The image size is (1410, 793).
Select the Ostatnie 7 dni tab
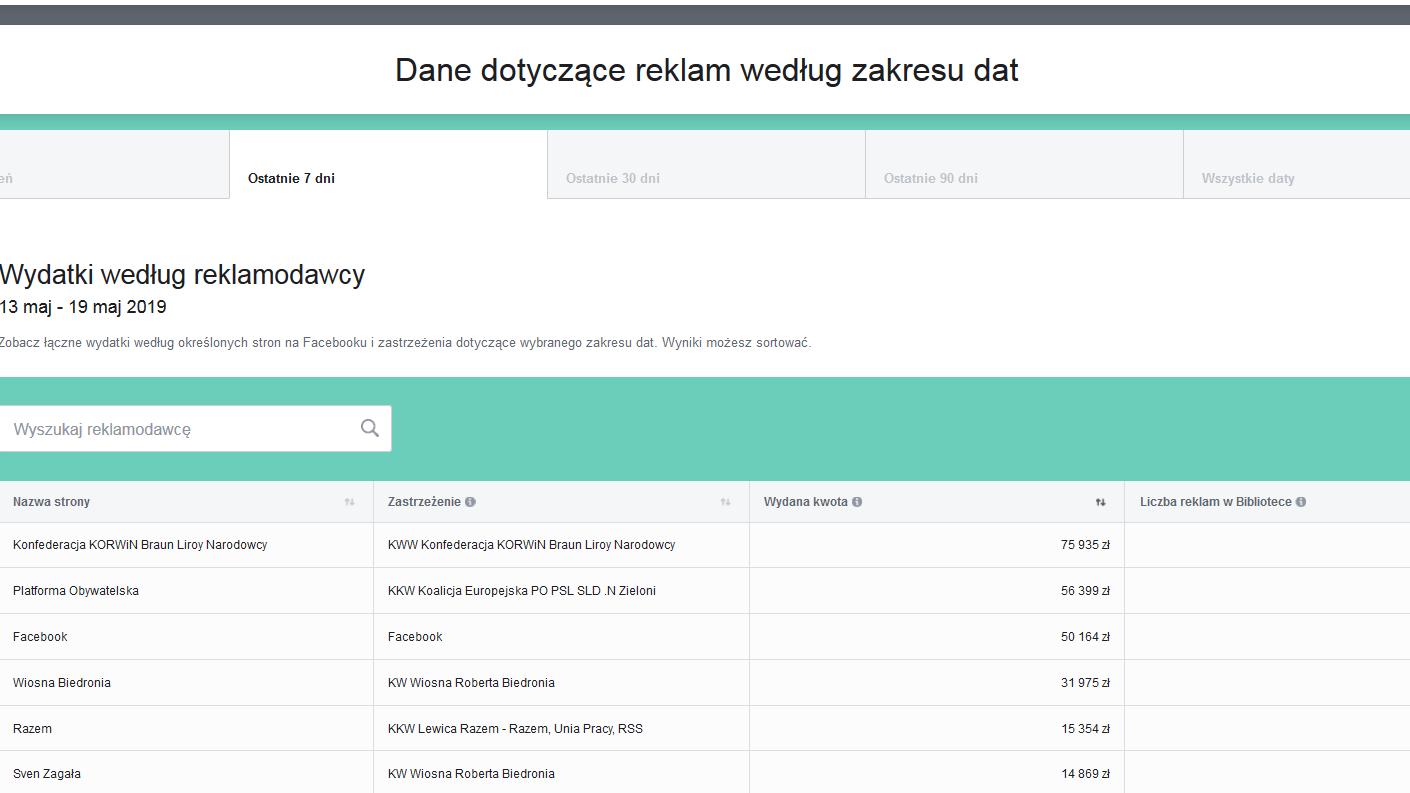point(388,165)
